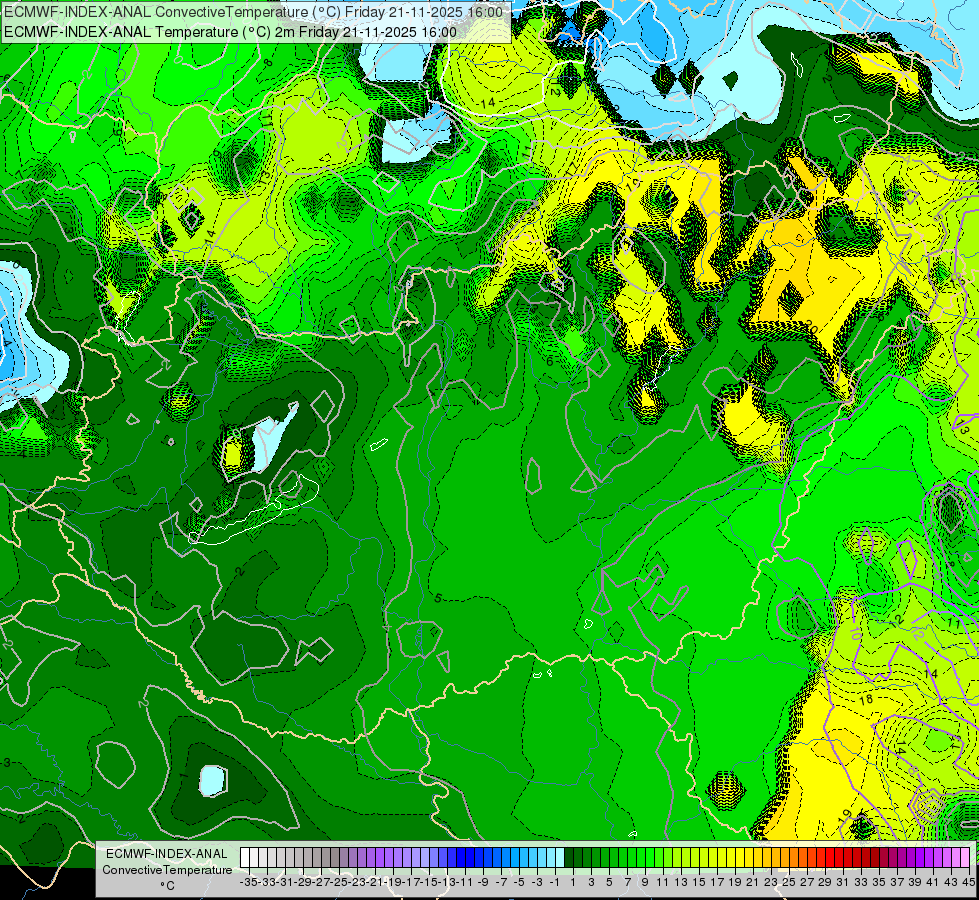Image resolution: width=979 pixels, height=900 pixels.
Task: Click the white-outlined elongated lake shape
Action: tap(255, 511)
